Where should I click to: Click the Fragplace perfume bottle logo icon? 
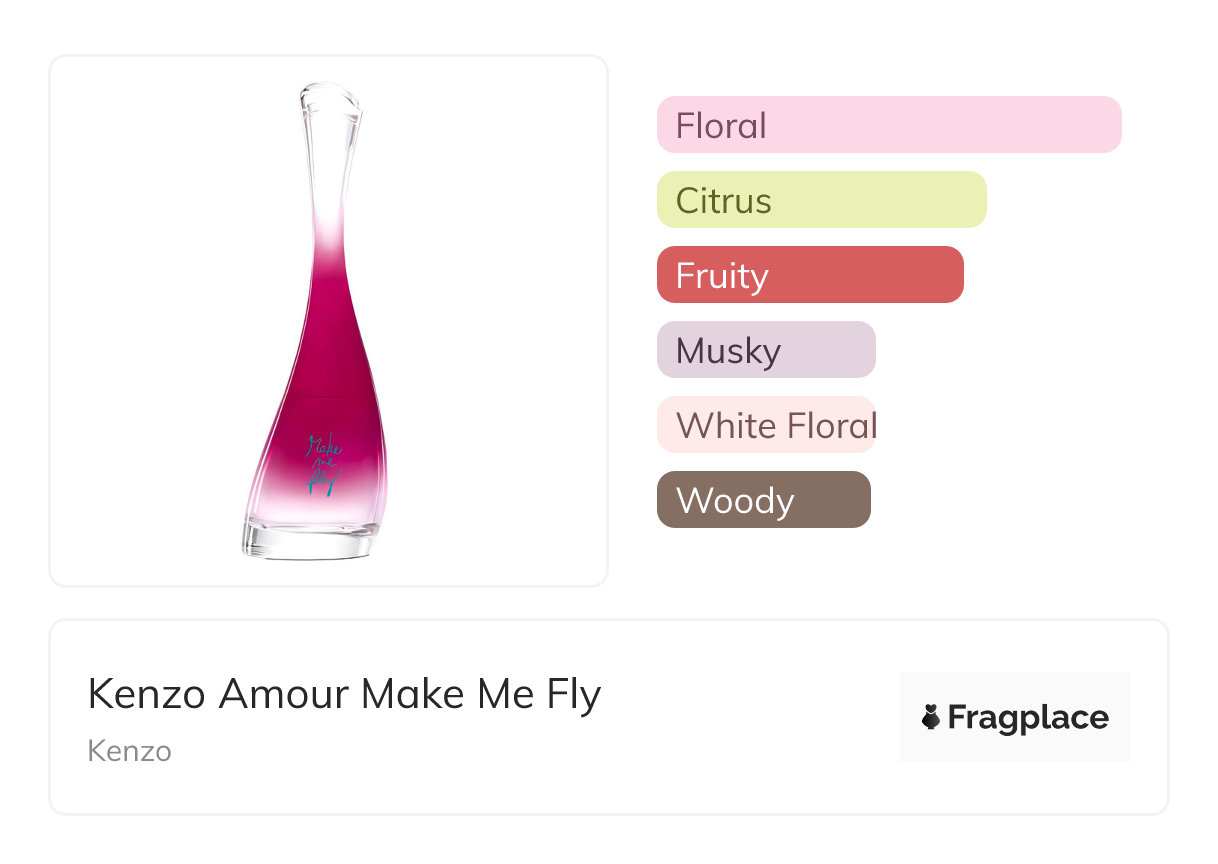coord(931,717)
